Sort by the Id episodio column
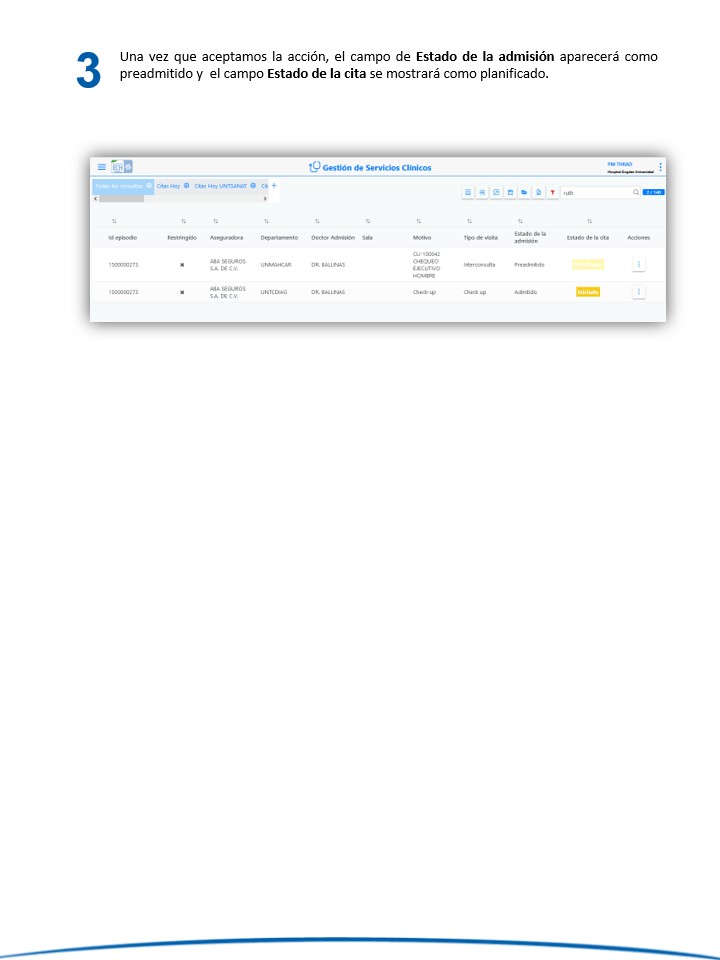720x960 pixels. (x=114, y=221)
